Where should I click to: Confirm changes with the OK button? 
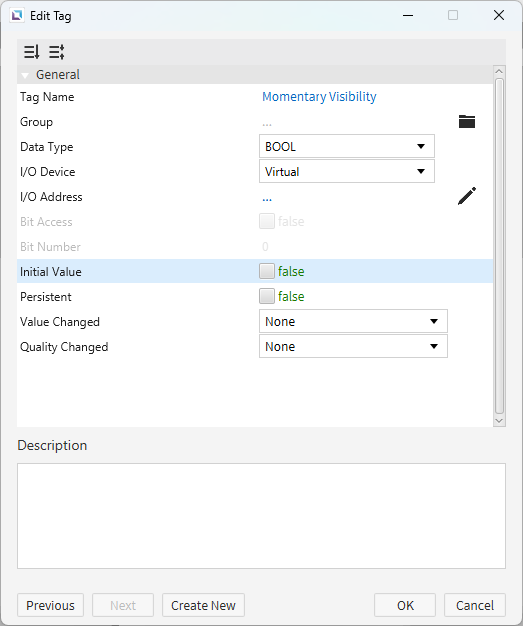tap(405, 605)
